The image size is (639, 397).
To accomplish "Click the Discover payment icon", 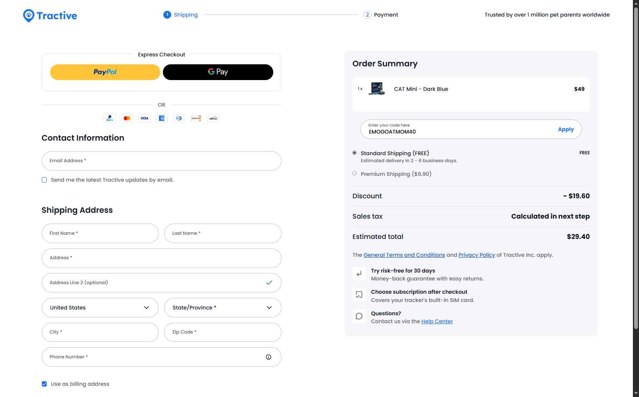I will pos(196,118).
